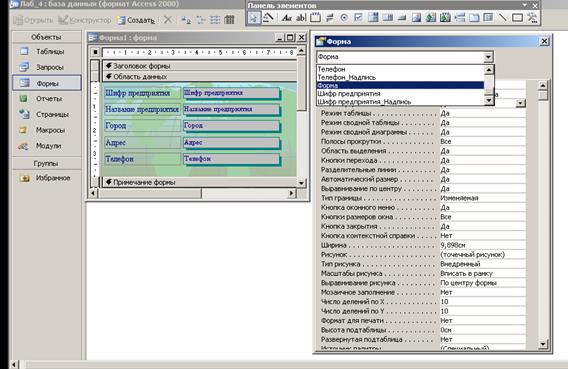Open More Controls in the toolbox

532,18
